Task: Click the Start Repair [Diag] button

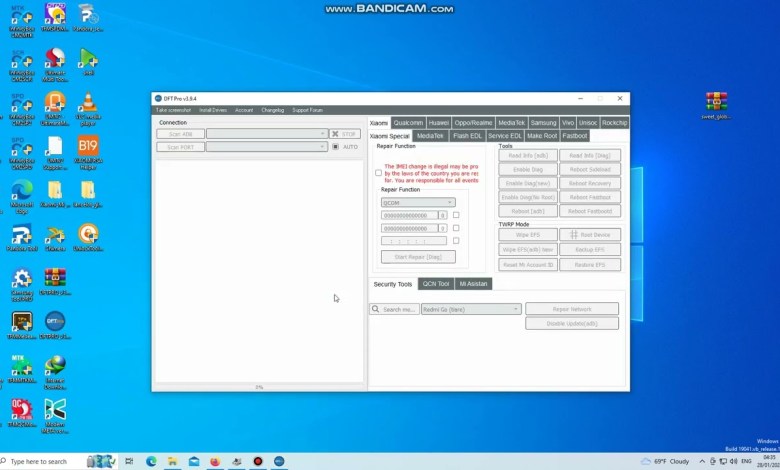Action: [418, 257]
